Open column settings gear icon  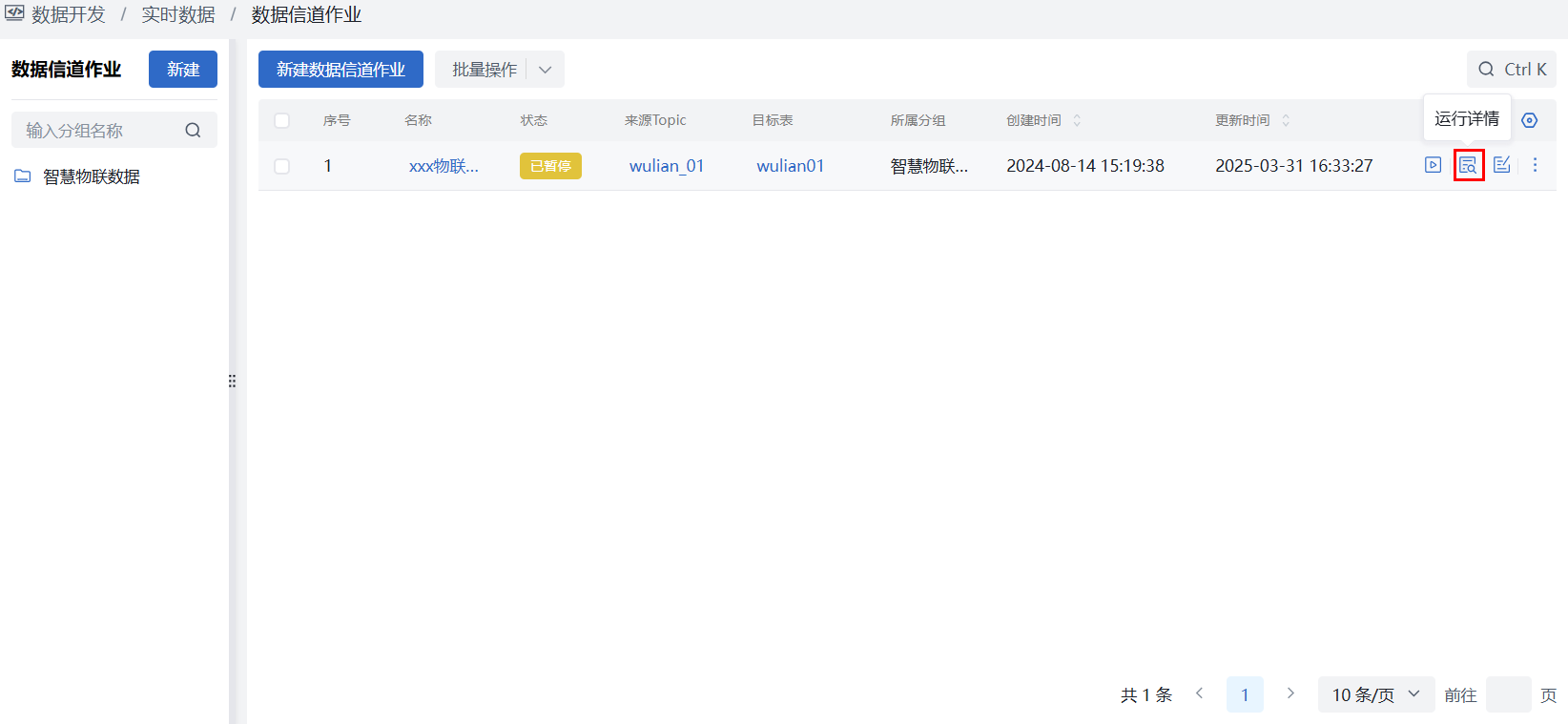[x=1530, y=120]
